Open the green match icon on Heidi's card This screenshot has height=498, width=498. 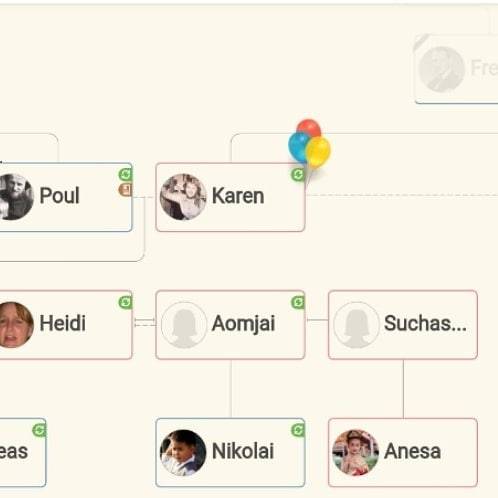125,302
